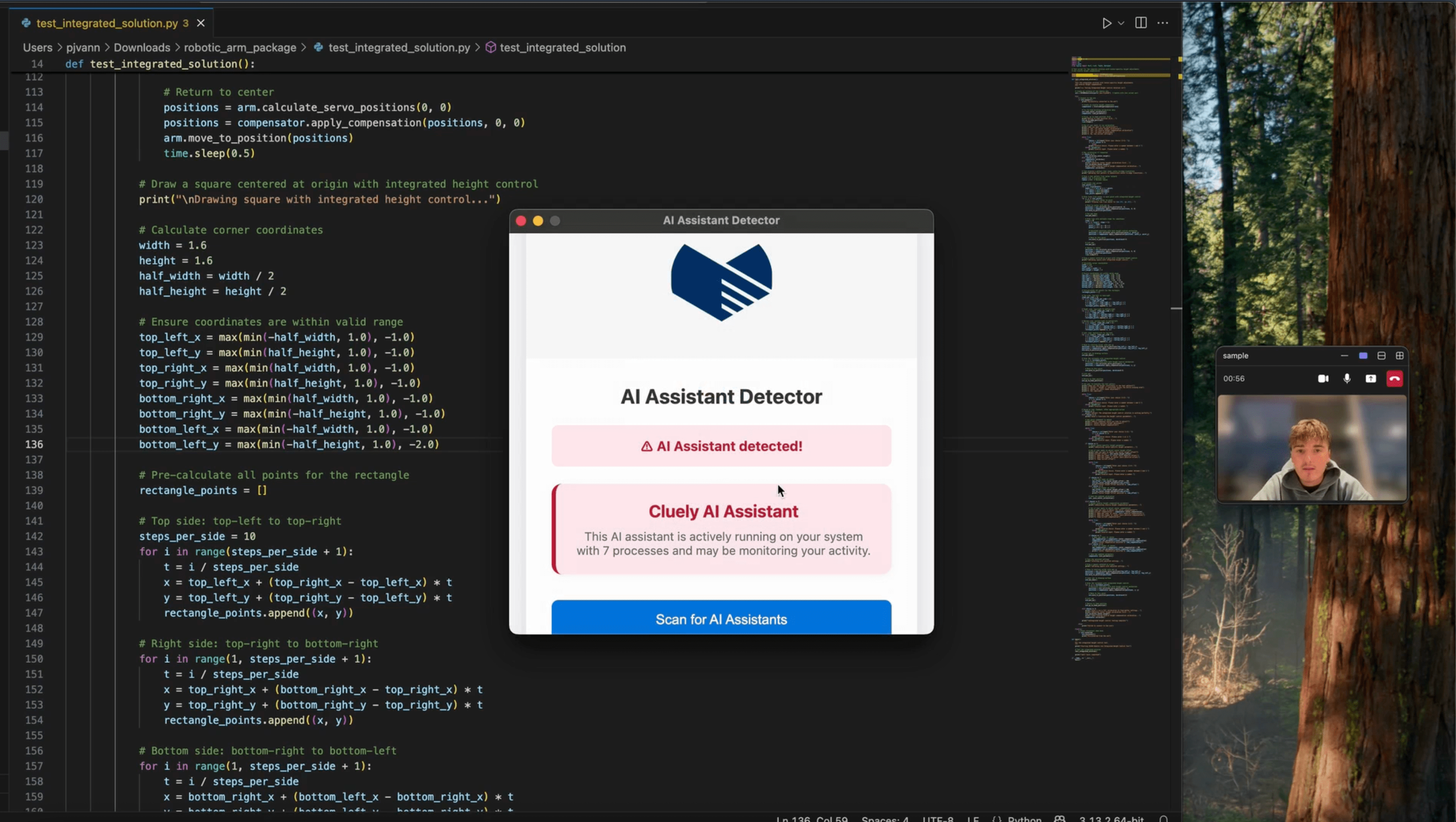The width and height of the screenshot is (1456, 822).
Task: Open editor More Actions ellipsis menu
Action: (1163, 23)
